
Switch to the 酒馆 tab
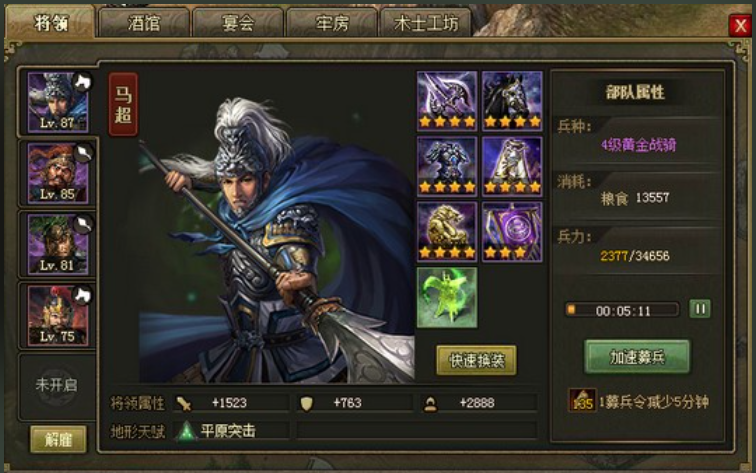[x=144, y=23]
